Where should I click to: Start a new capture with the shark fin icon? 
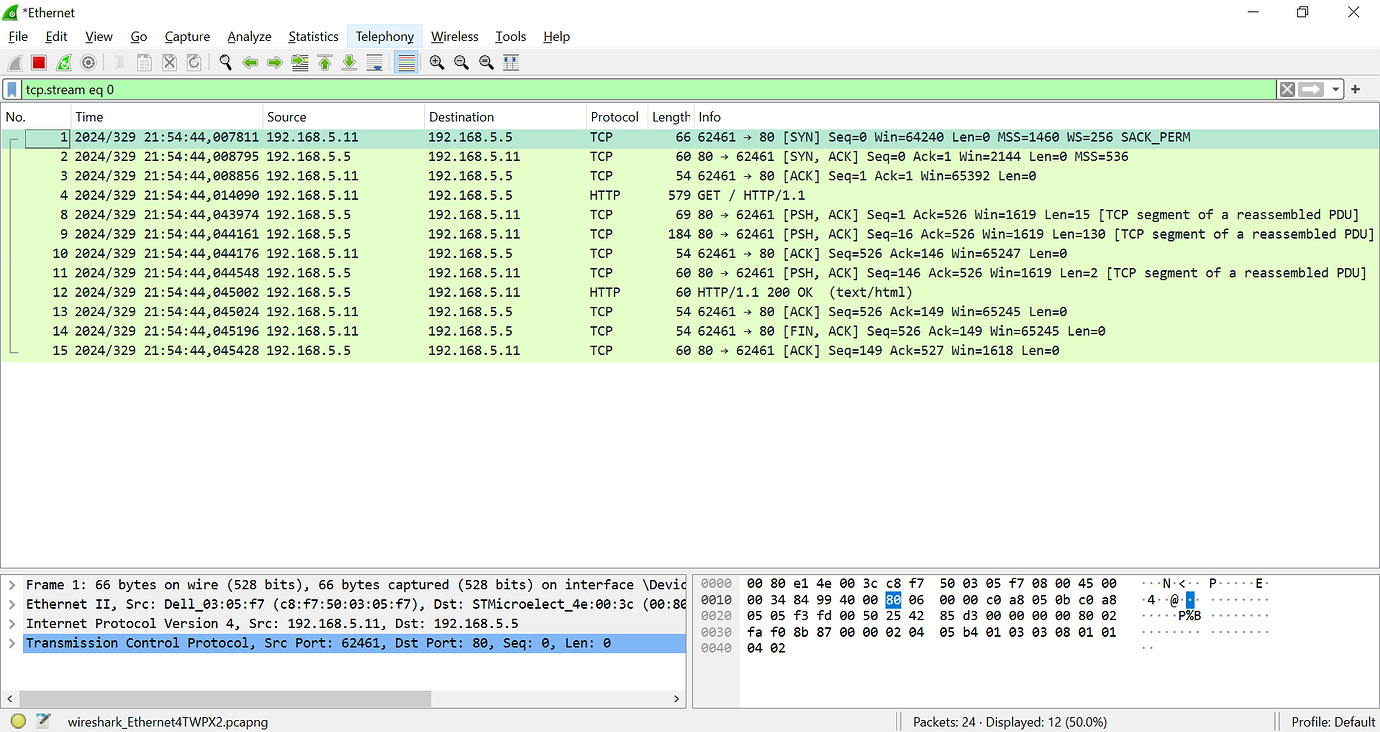[14, 62]
